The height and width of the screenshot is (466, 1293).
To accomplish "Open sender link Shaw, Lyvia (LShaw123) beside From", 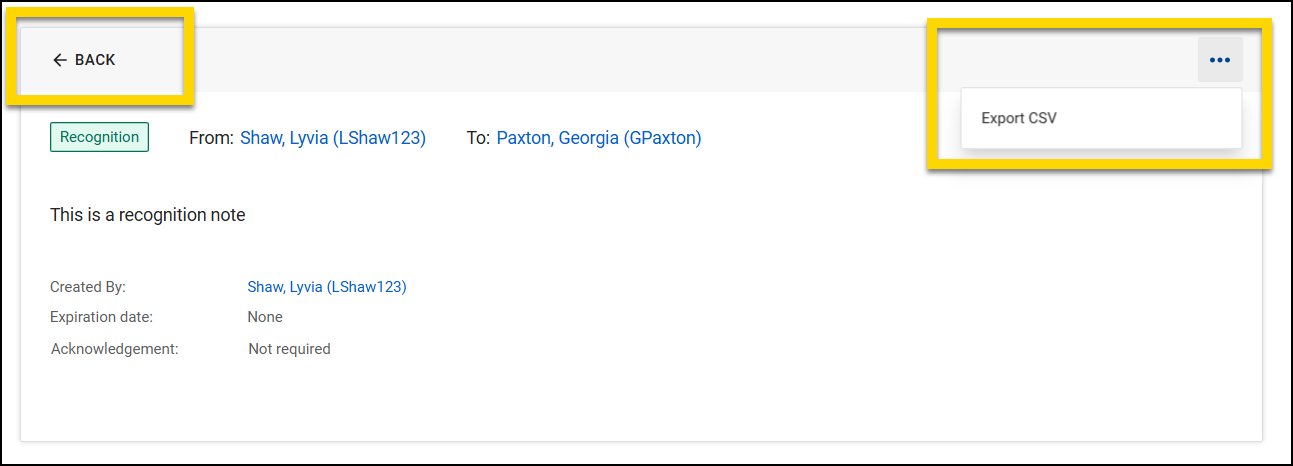I will click(x=333, y=138).
